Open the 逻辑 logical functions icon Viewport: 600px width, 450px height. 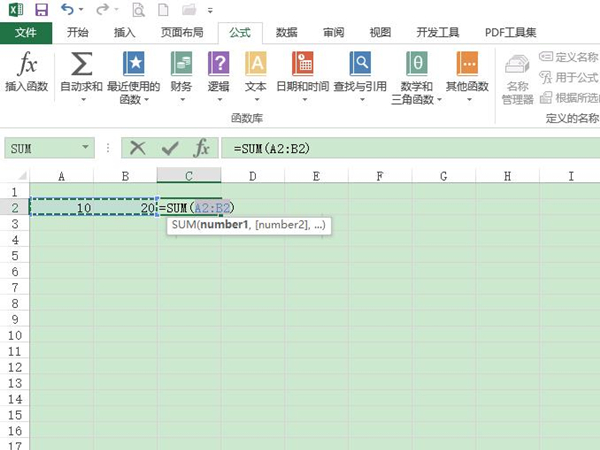coord(218,66)
